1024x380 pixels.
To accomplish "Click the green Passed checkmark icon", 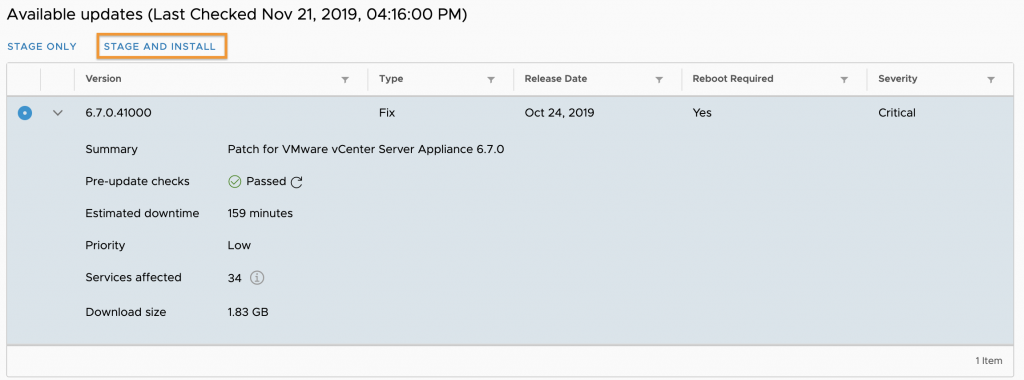I will [x=235, y=182].
